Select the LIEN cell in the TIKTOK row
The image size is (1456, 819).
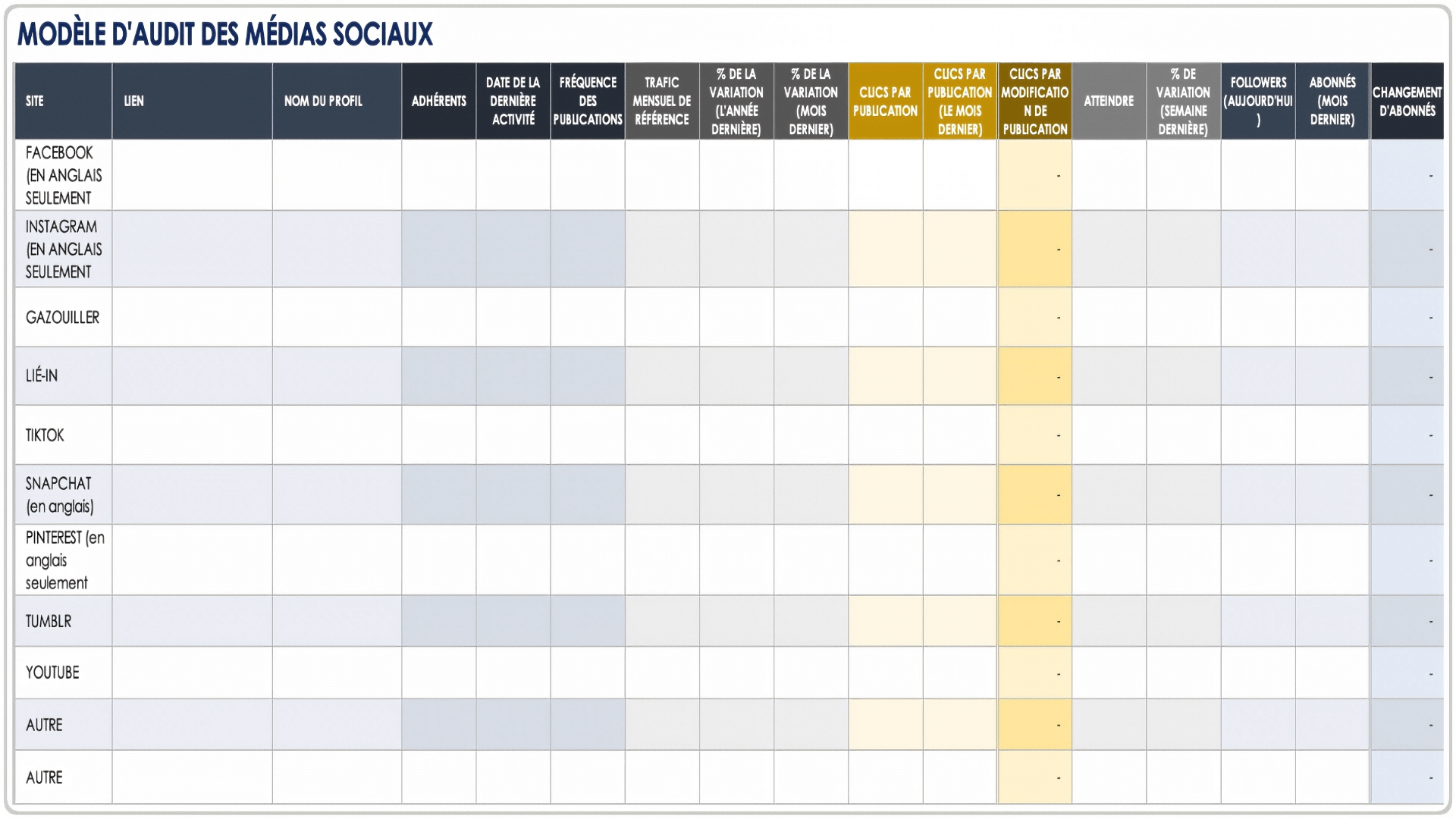pos(193,435)
